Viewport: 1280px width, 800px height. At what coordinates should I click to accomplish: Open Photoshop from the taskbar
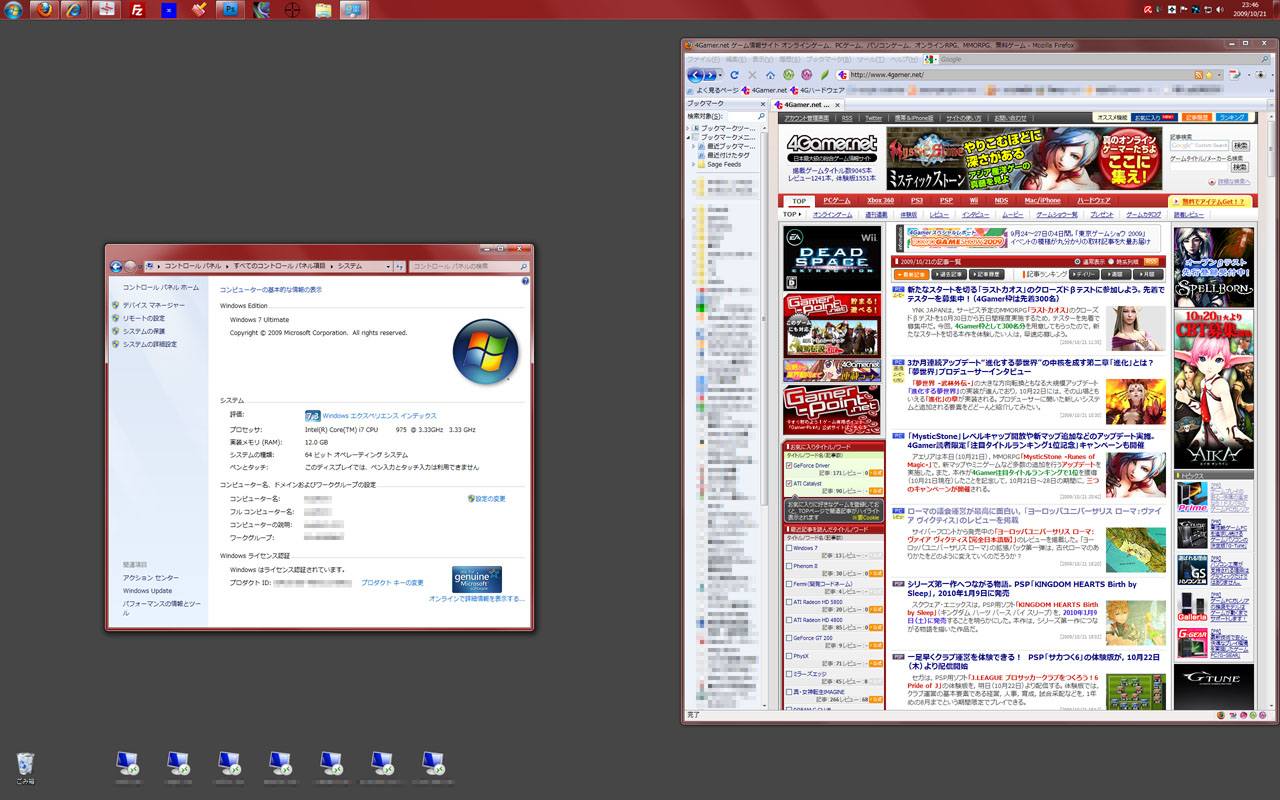click(229, 11)
